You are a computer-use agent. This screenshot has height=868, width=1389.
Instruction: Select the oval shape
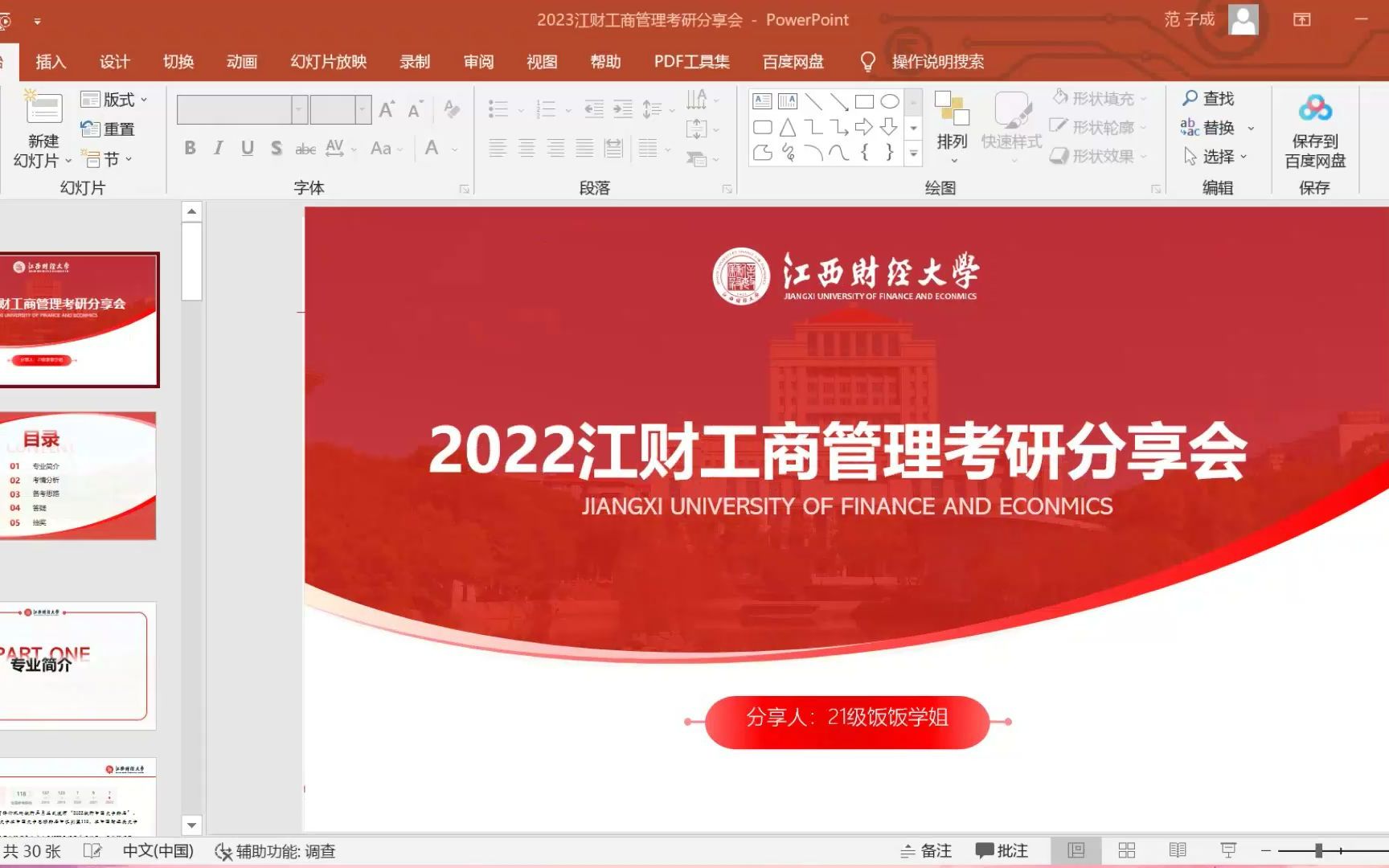pyautogui.click(x=890, y=101)
